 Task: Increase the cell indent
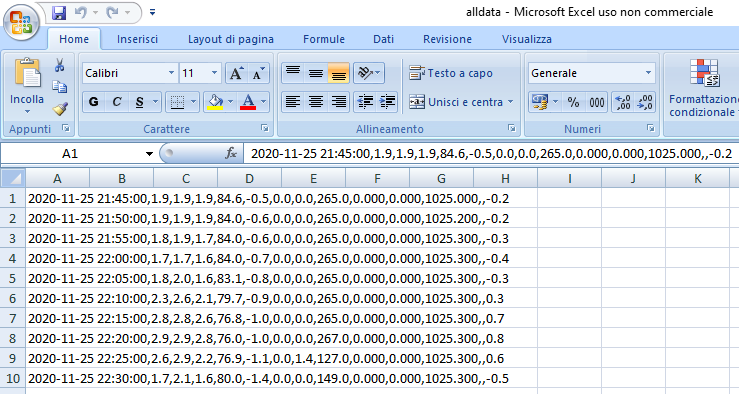(387, 102)
